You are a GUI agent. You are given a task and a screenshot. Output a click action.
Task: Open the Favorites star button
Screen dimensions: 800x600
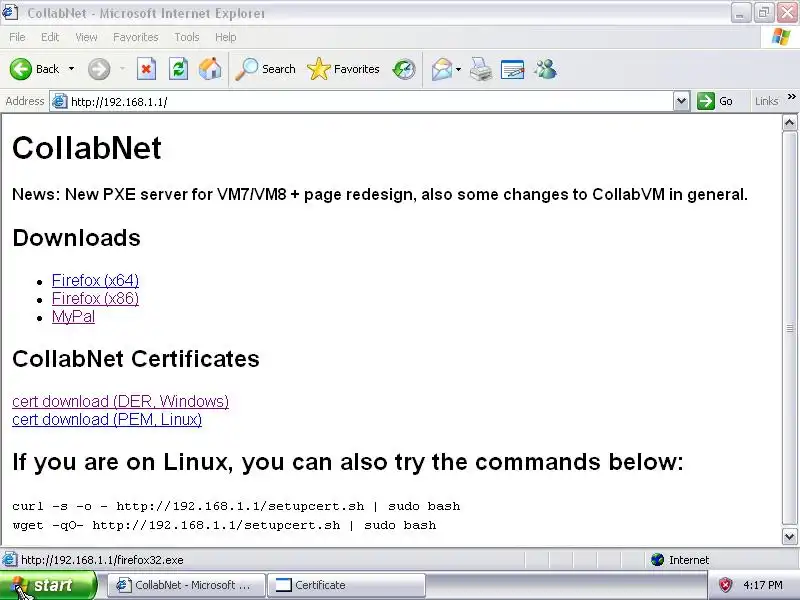[343, 69]
